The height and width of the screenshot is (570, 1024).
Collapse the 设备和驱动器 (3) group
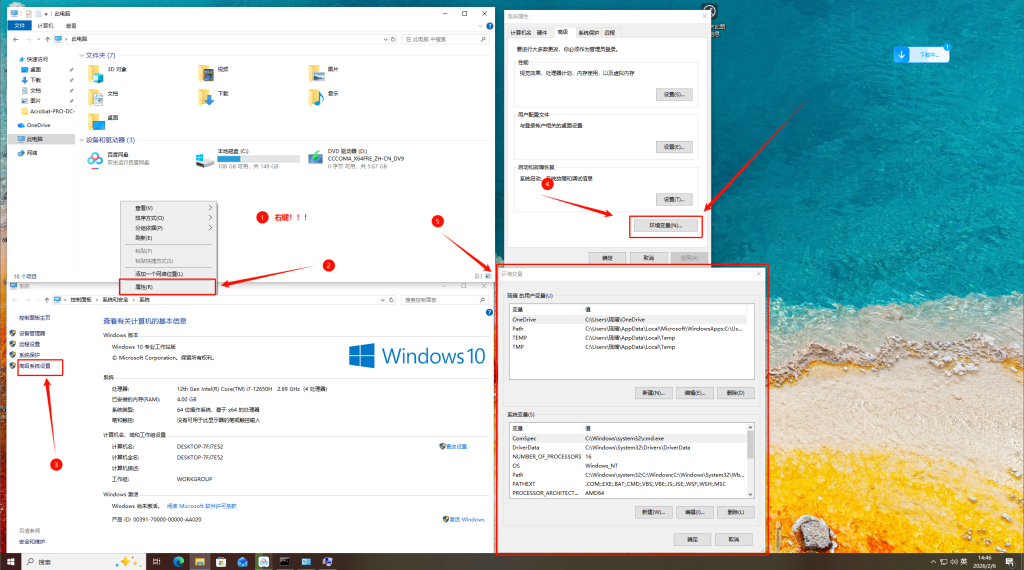click(x=82, y=140)
